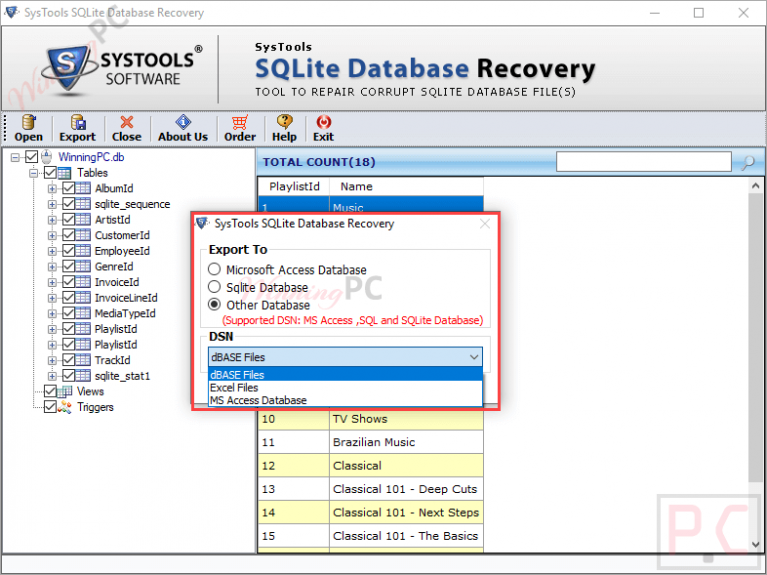Screen dimensions: 767x575
Task: Click the EmployeeId table icon
Action: (83, 251)
